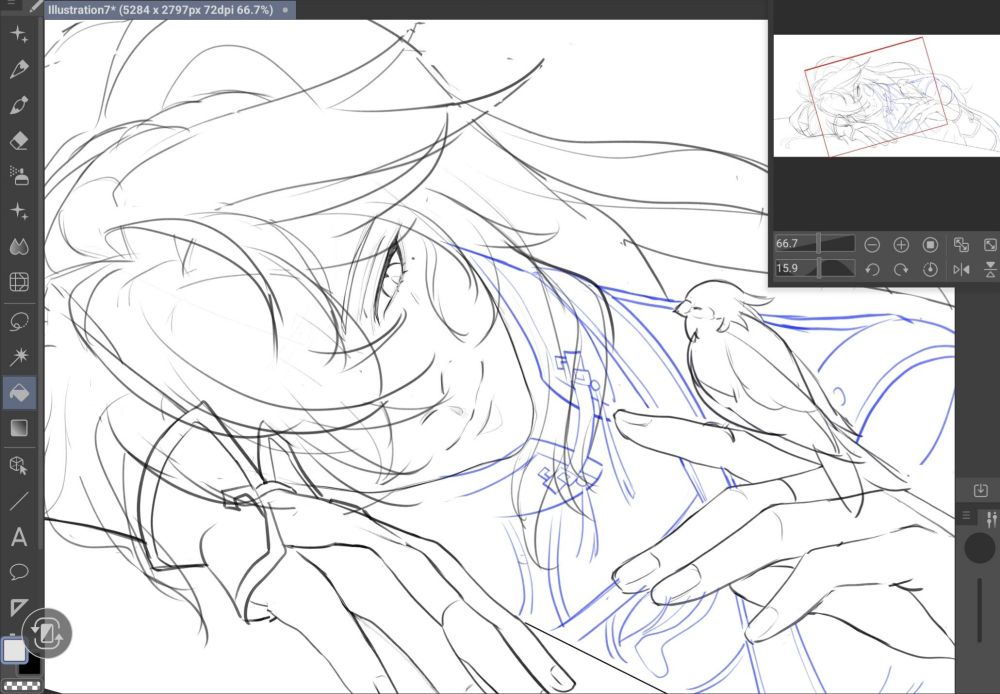Viewport: 1000px width, 694px height.
Task: Reset canvas rotation icon
Action: coord(930,269)
